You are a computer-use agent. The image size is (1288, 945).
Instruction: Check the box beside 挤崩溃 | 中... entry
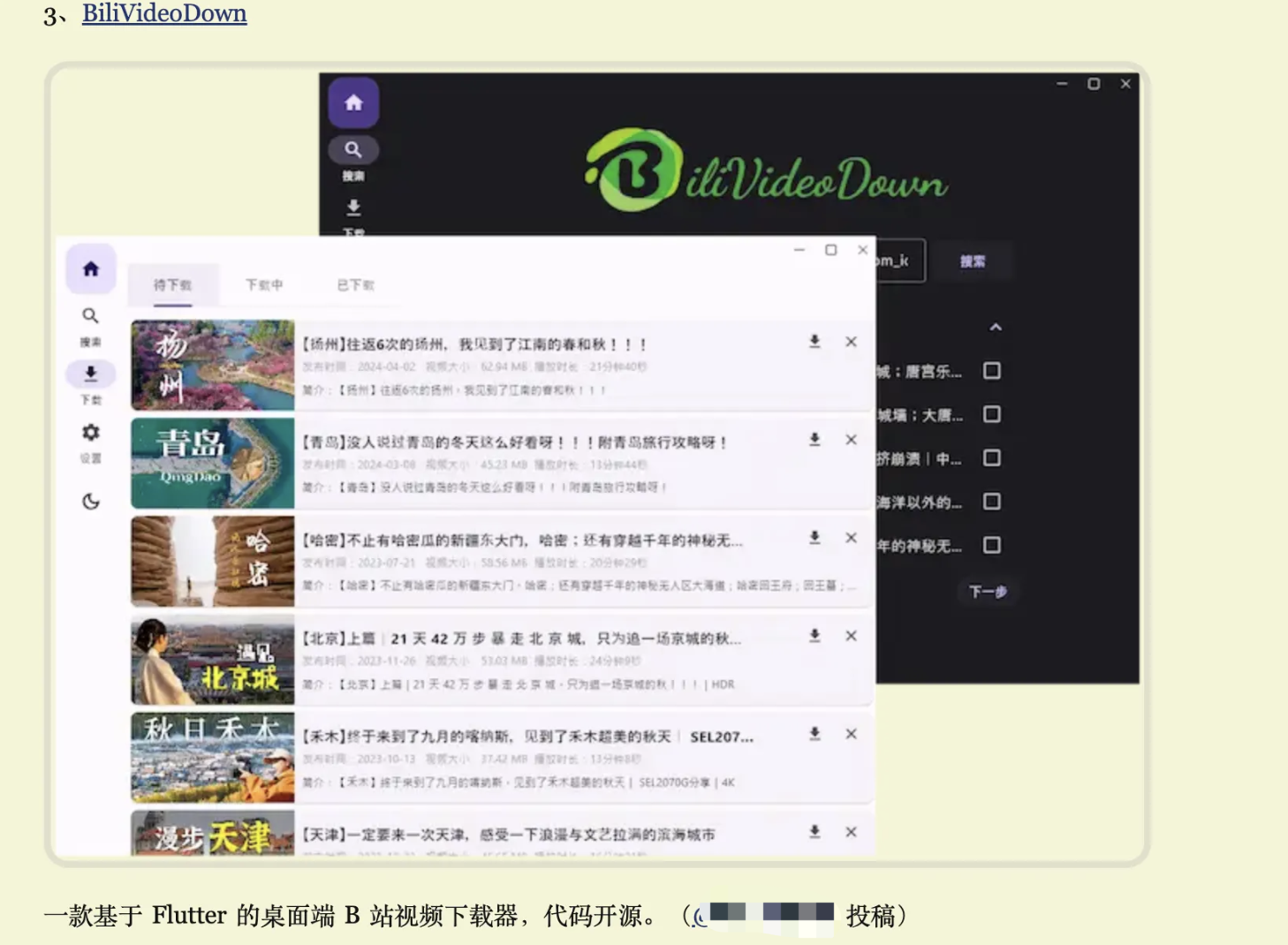[992, 458]
